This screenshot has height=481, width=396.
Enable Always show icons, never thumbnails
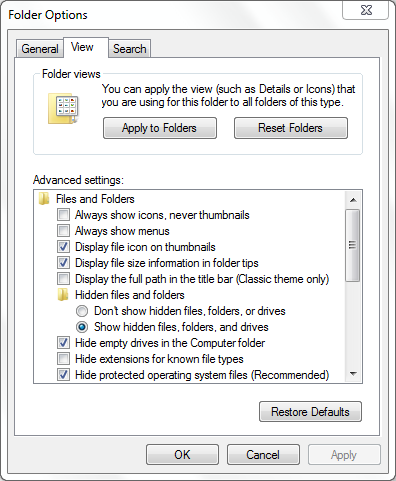[x=63, y=215]
